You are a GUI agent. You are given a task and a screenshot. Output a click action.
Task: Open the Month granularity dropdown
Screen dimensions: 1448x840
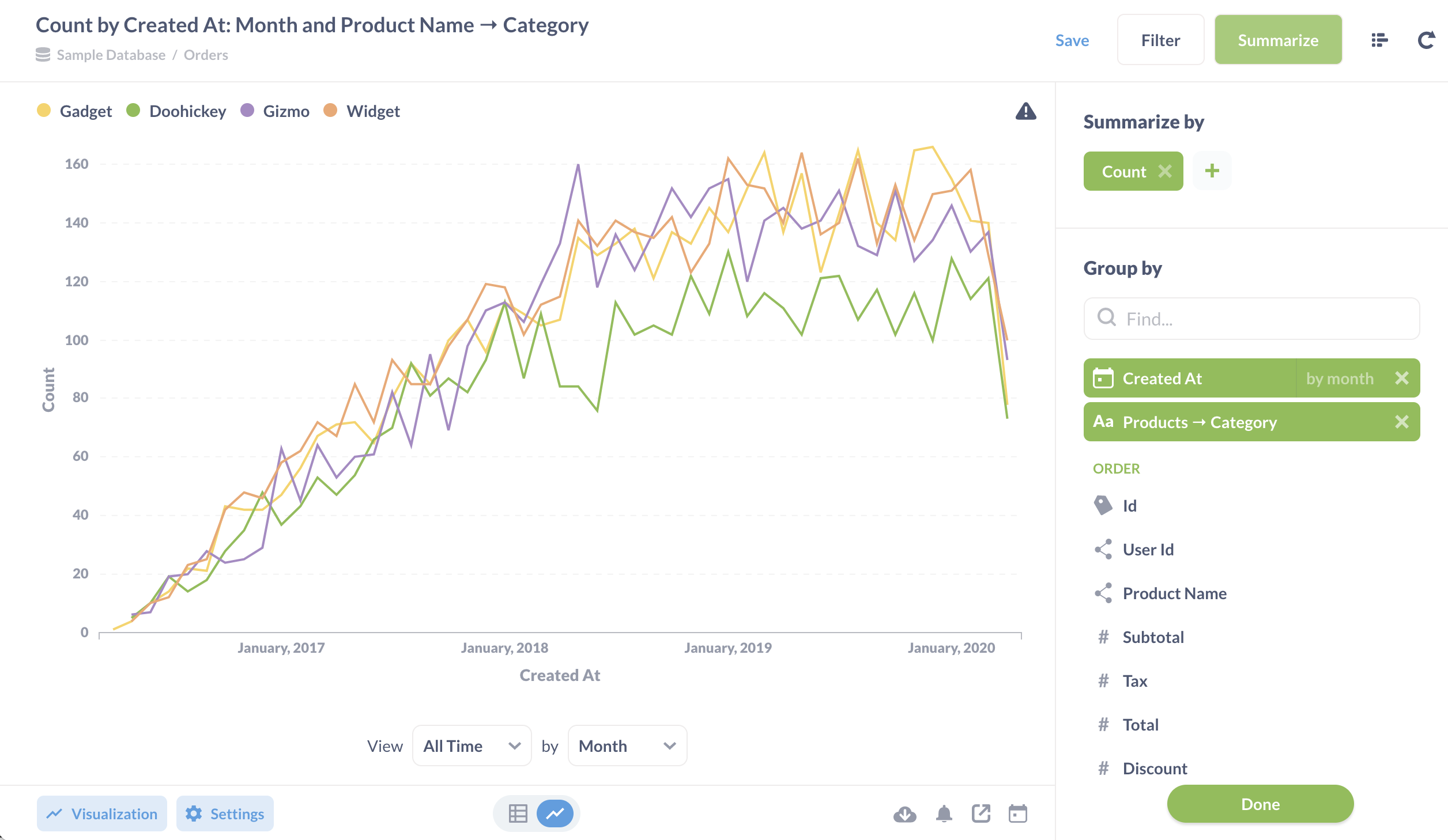click(628, 746)
